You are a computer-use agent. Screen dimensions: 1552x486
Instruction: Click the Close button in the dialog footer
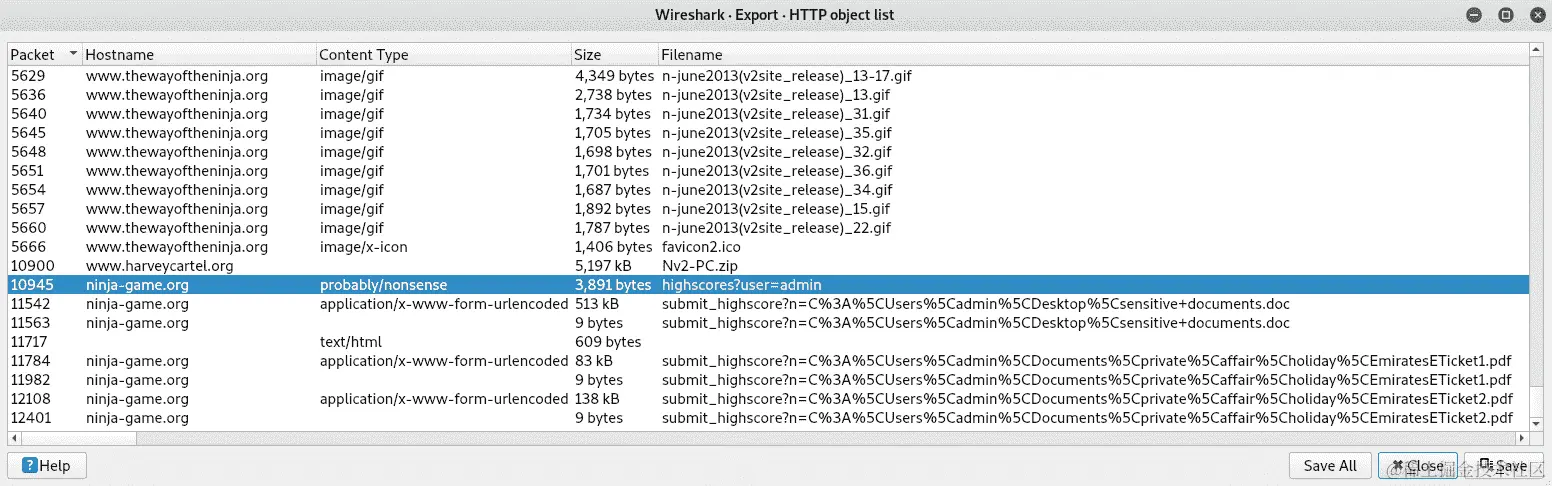pyautogui.click(x=1417, y=466)
